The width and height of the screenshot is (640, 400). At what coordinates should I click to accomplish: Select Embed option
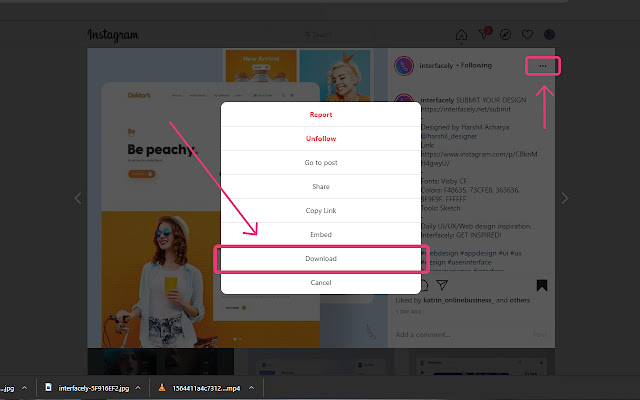(321, 235)
